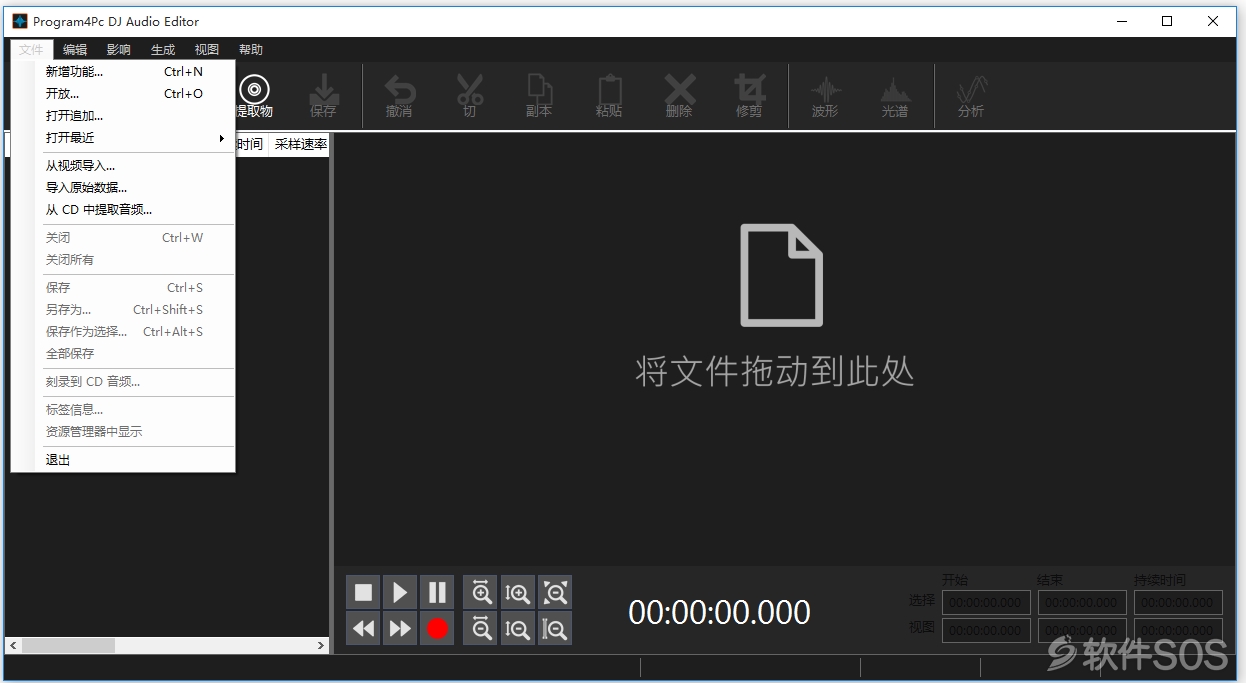Pause playback with the pause button

point(437,592)
